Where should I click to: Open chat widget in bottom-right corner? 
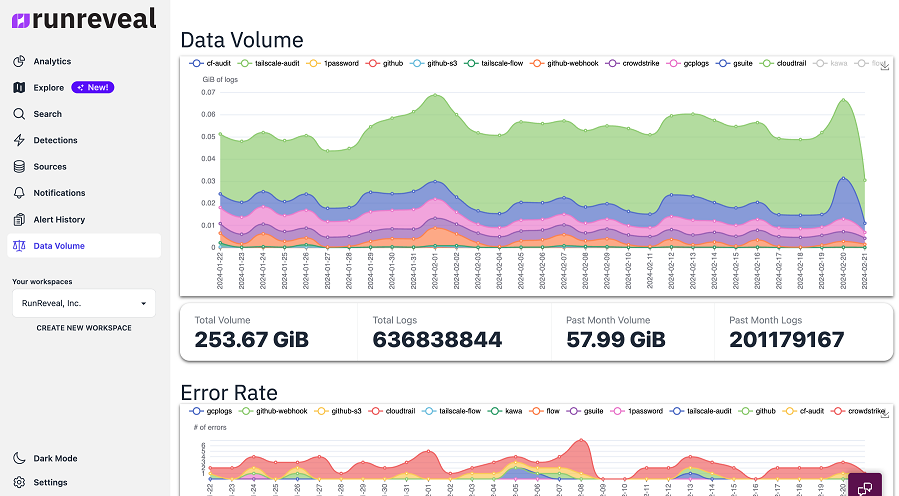pos(865,486)
